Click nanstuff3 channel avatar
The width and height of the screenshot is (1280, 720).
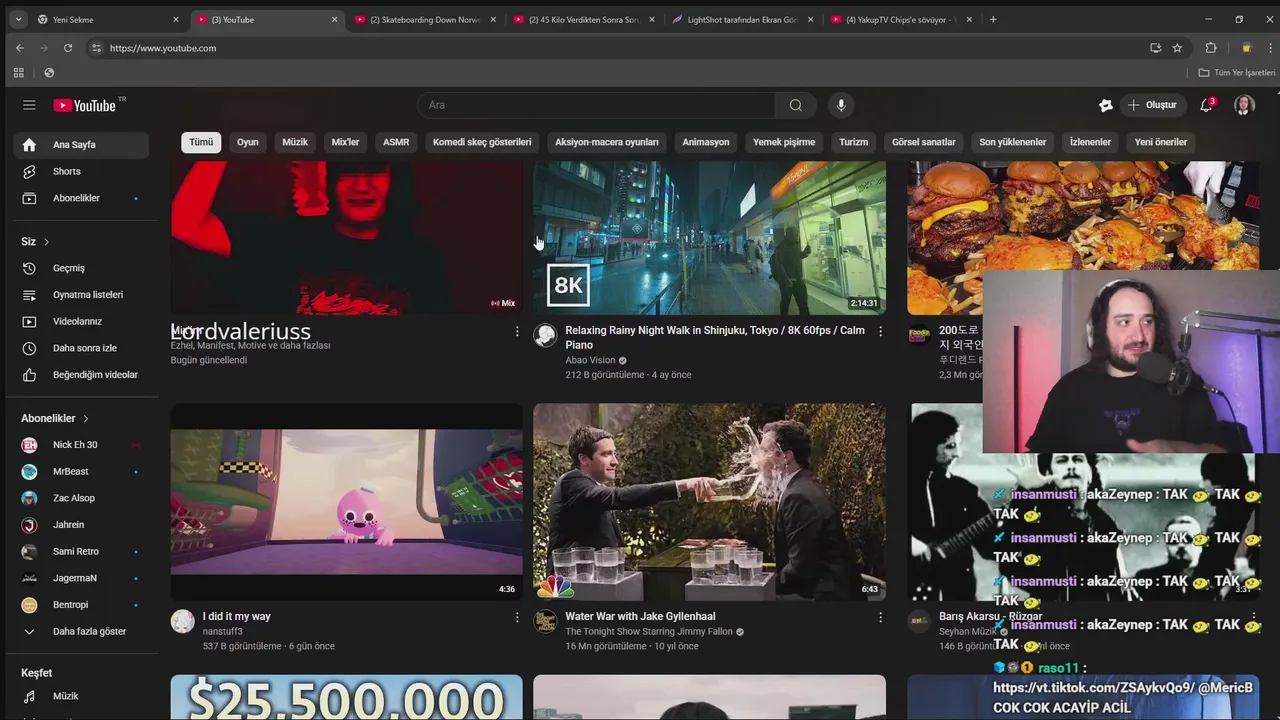(183, 621)
